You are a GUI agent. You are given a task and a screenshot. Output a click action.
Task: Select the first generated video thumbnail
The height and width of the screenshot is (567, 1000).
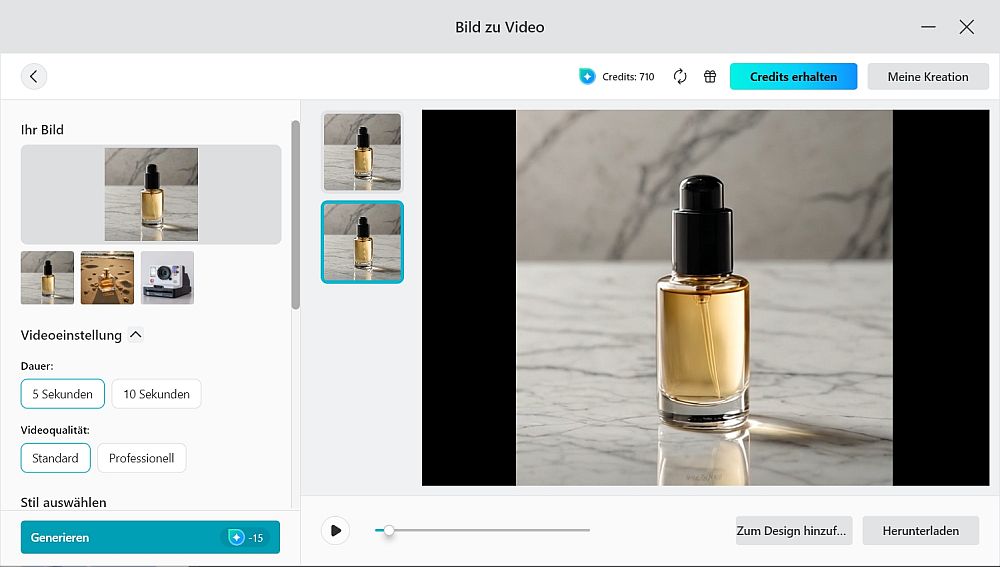[362, 152]
